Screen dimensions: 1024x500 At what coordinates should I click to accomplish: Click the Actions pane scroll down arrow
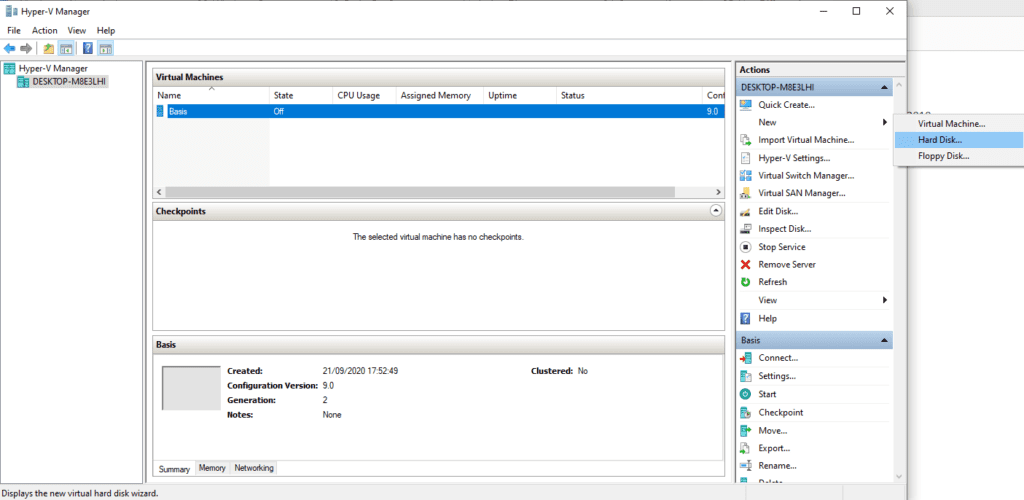tap(899, 477)
